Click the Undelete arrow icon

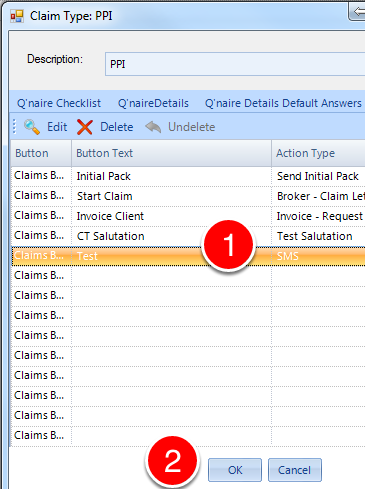[153, 127]
